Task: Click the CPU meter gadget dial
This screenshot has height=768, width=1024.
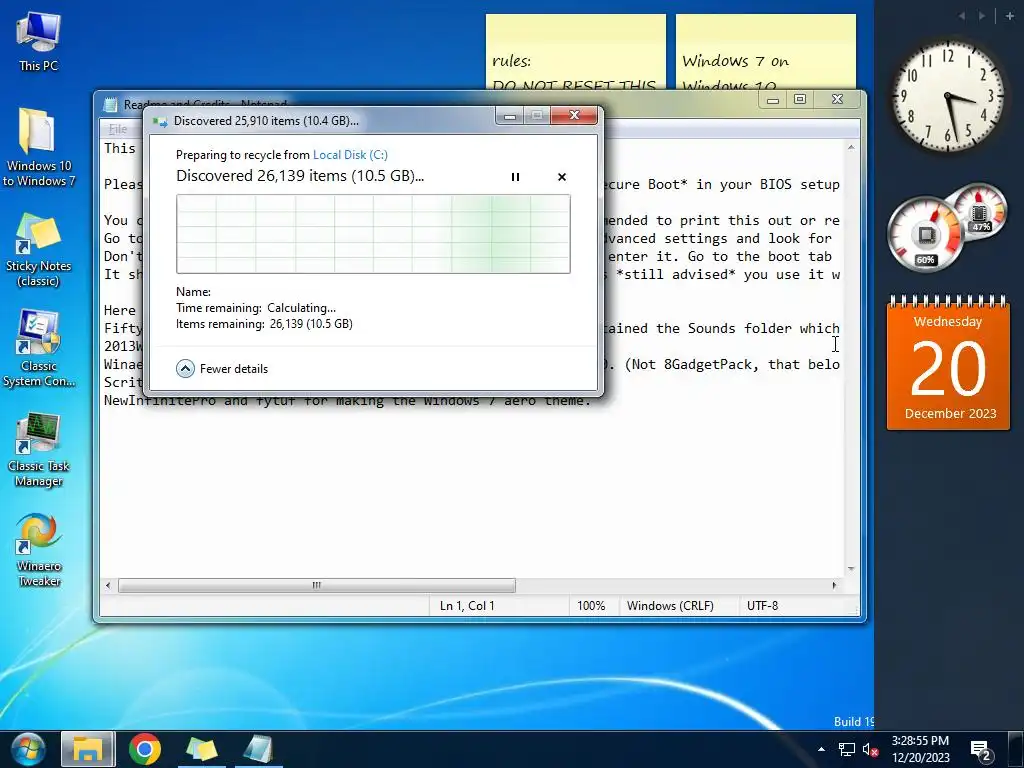Action: point(927,235)
